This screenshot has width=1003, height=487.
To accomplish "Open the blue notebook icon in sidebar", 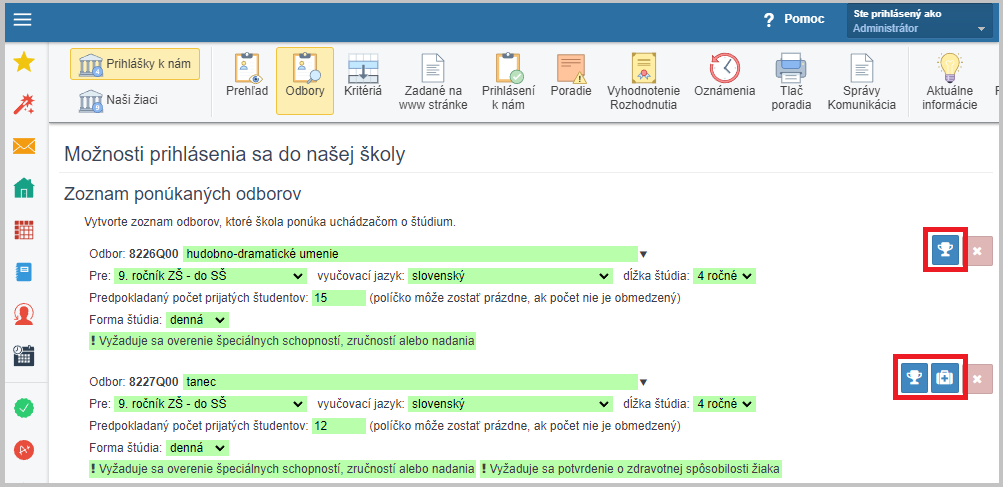I will coord(24,272).
